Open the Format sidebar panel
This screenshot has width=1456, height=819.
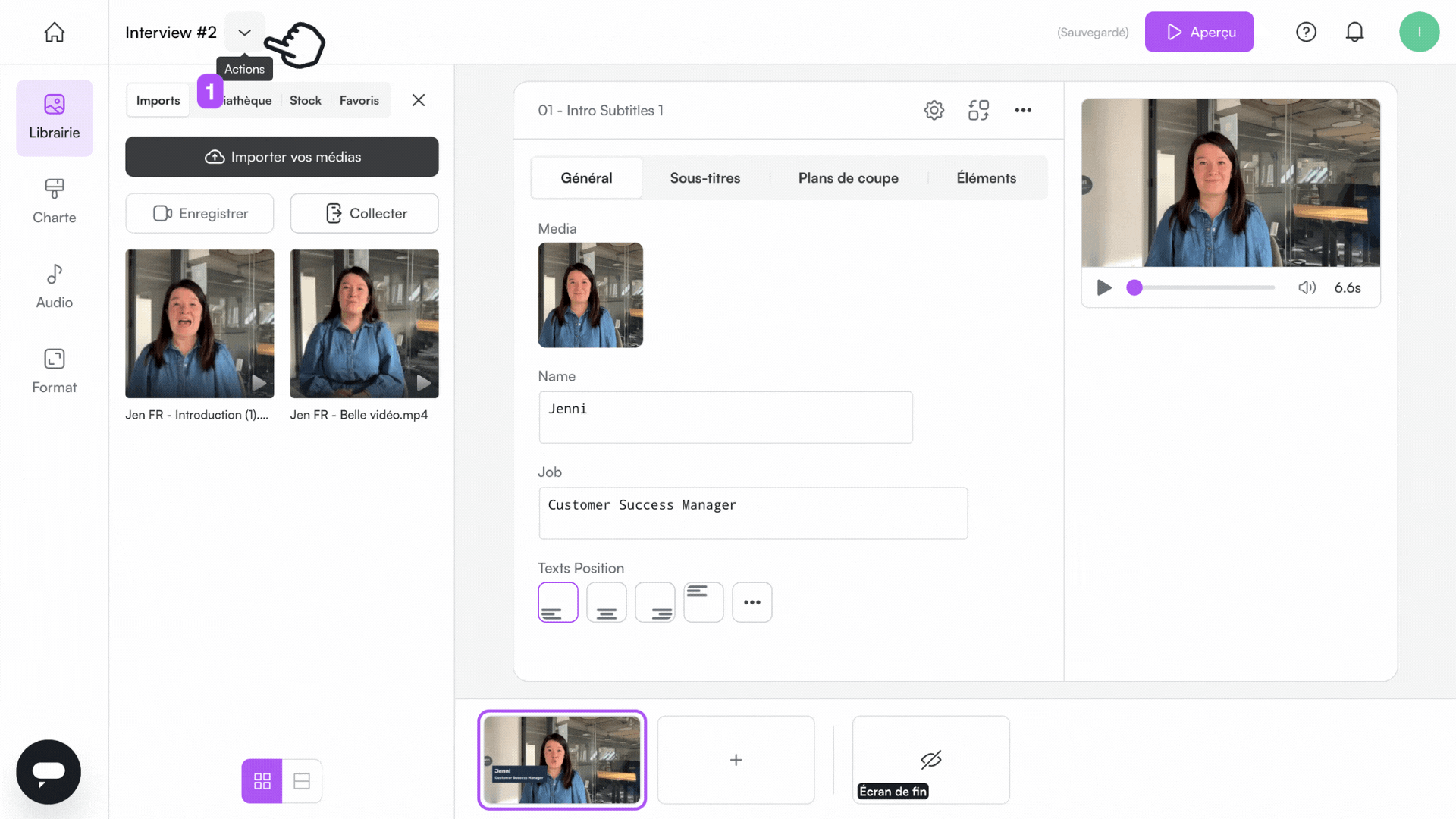point(54,371)
